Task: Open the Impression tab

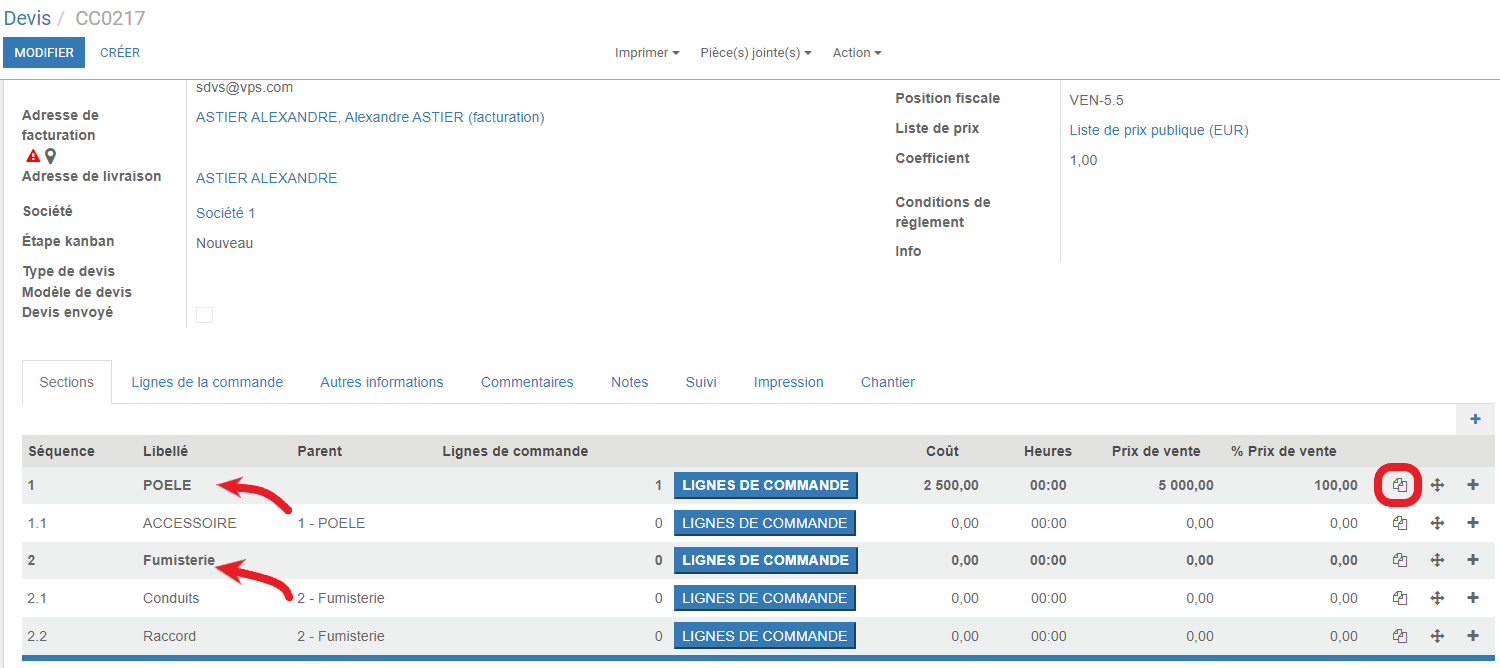Action: pos(789,382)
